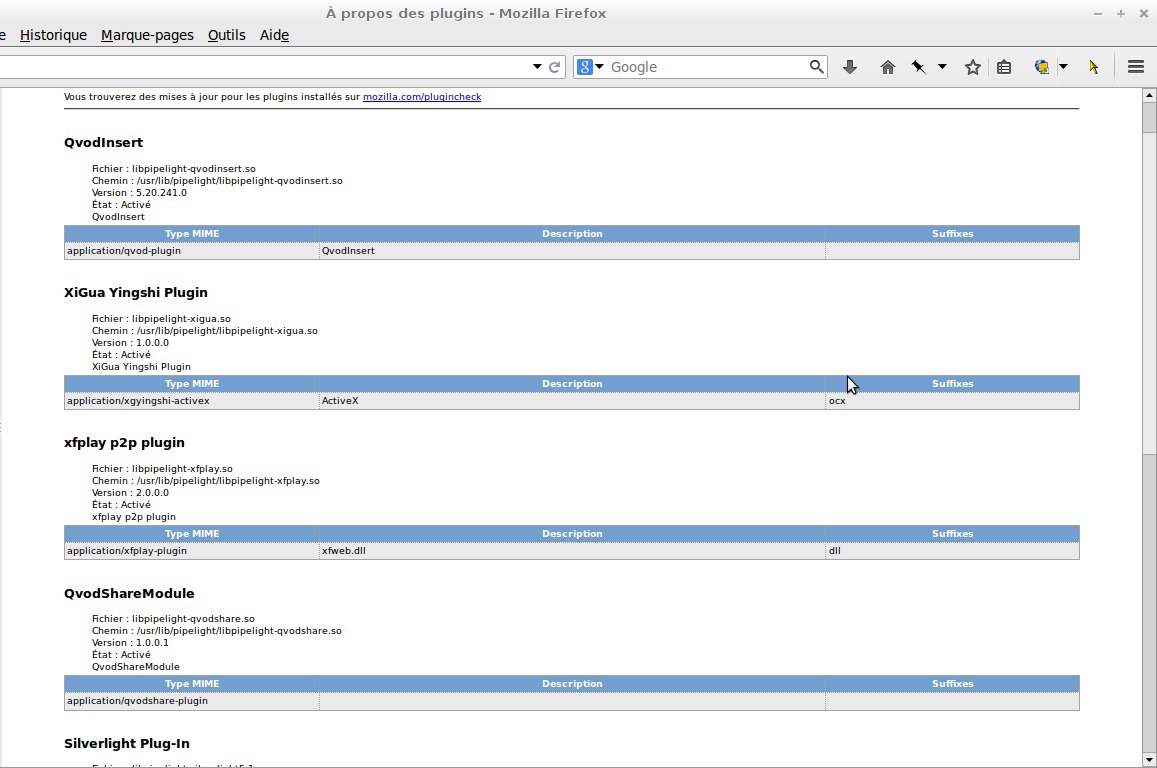Expand the globe extension dropdown arrow
This screenshot has width=1157, height=768.
tap(1063, 67)
